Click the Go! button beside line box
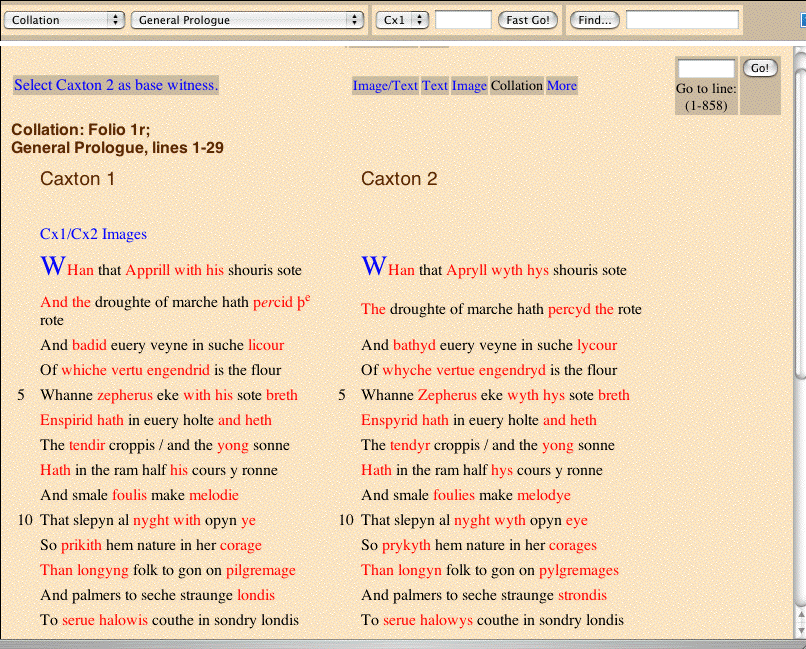This screenshot has height=649, width=806. coord(760,68)
